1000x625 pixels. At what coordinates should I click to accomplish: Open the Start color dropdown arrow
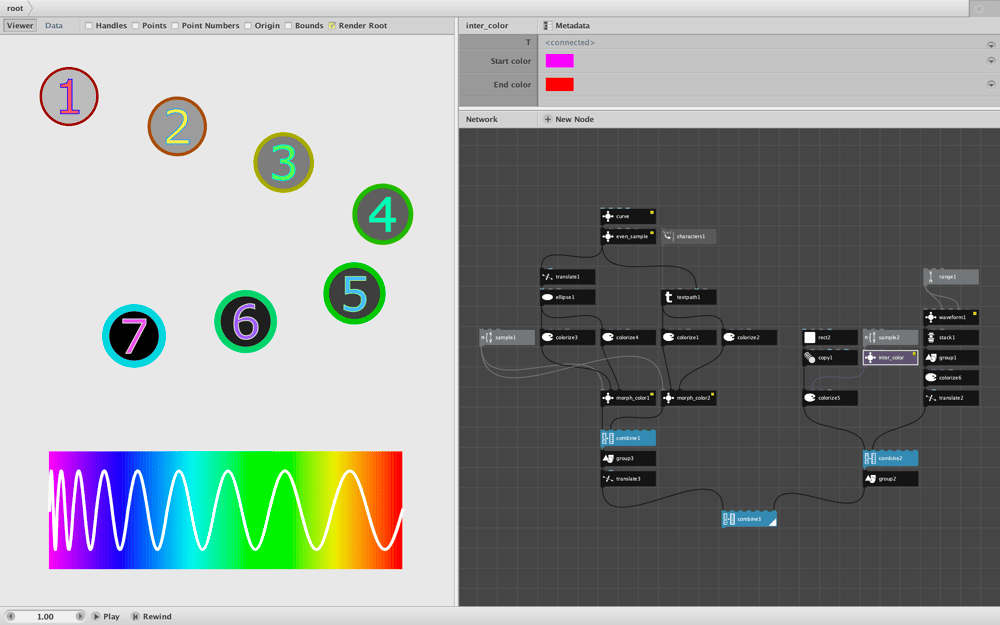(991, 61)
